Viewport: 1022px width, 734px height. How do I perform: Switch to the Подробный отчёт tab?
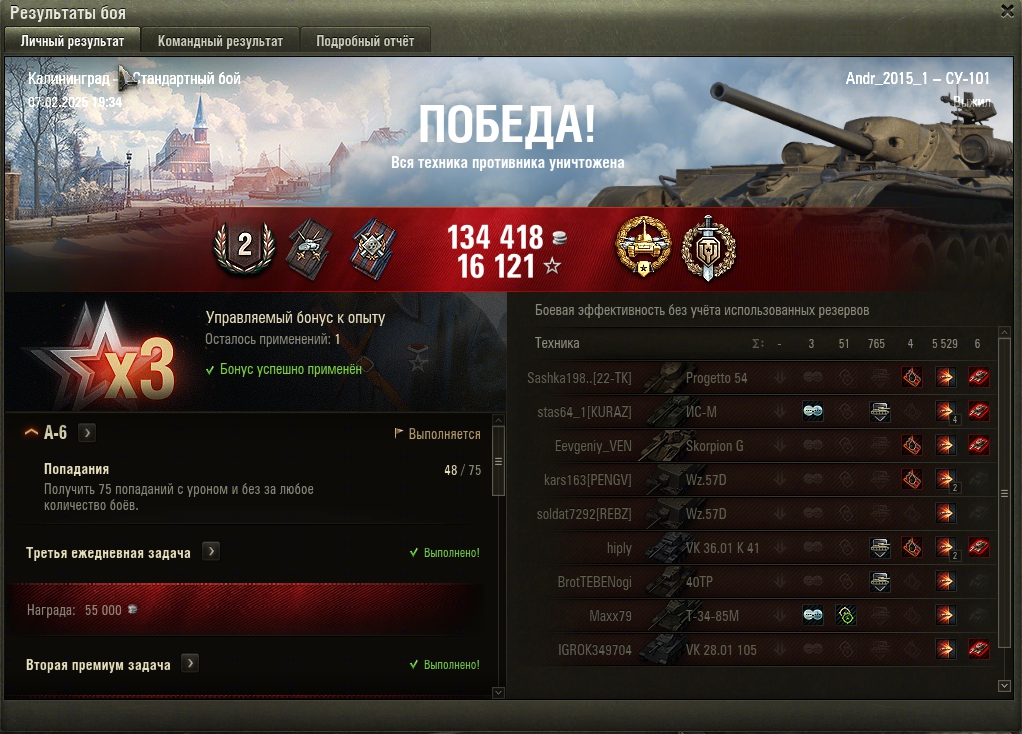click(365, 40)
